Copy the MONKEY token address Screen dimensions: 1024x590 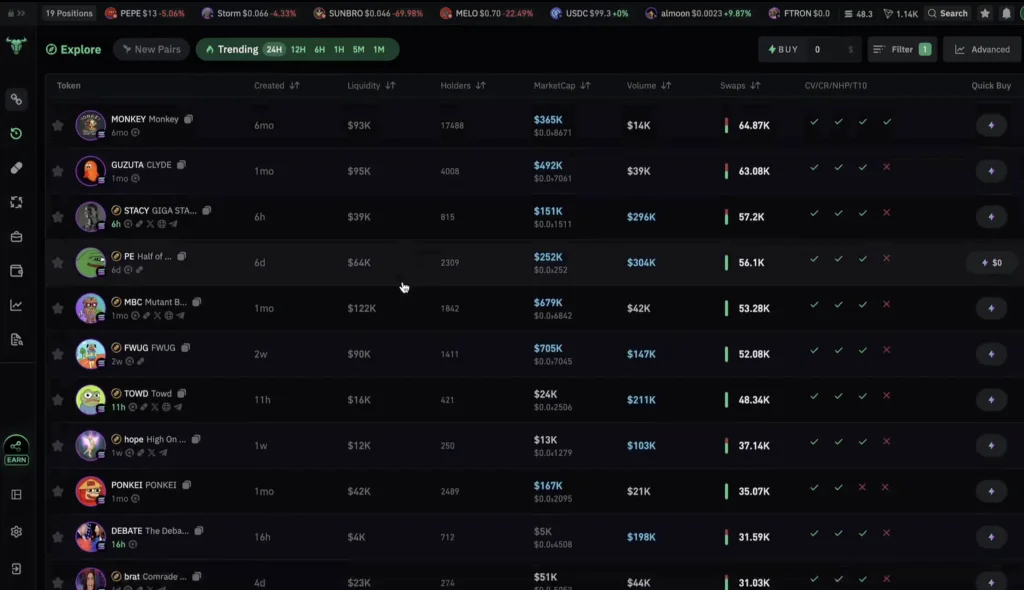[188, 119]
